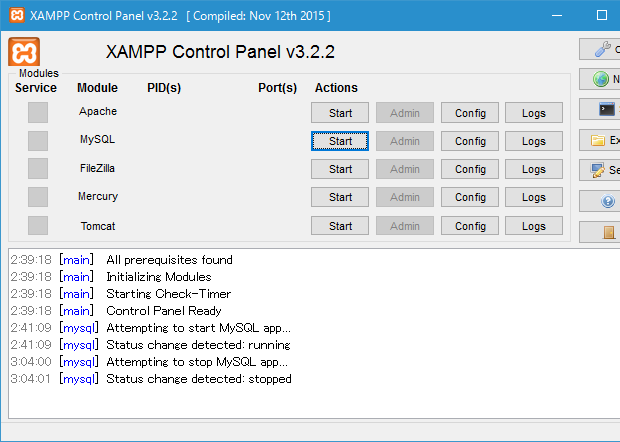620x442 pixels.
Task: Toggle the Tomcat service checkbox
Action: click(x=38, y=226)
